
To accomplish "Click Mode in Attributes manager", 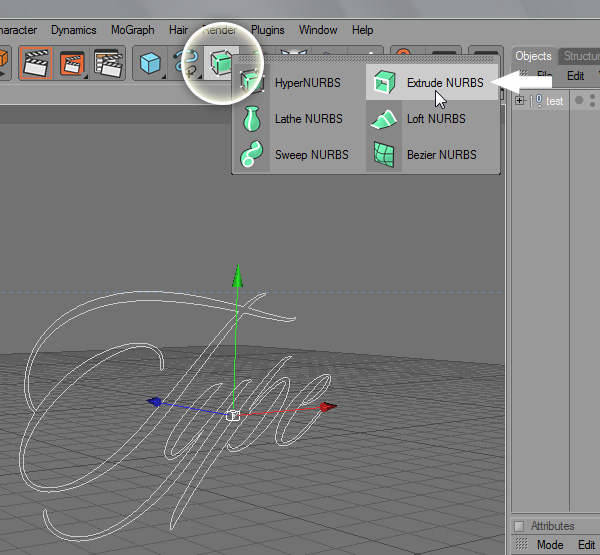I will pos(550,545).
